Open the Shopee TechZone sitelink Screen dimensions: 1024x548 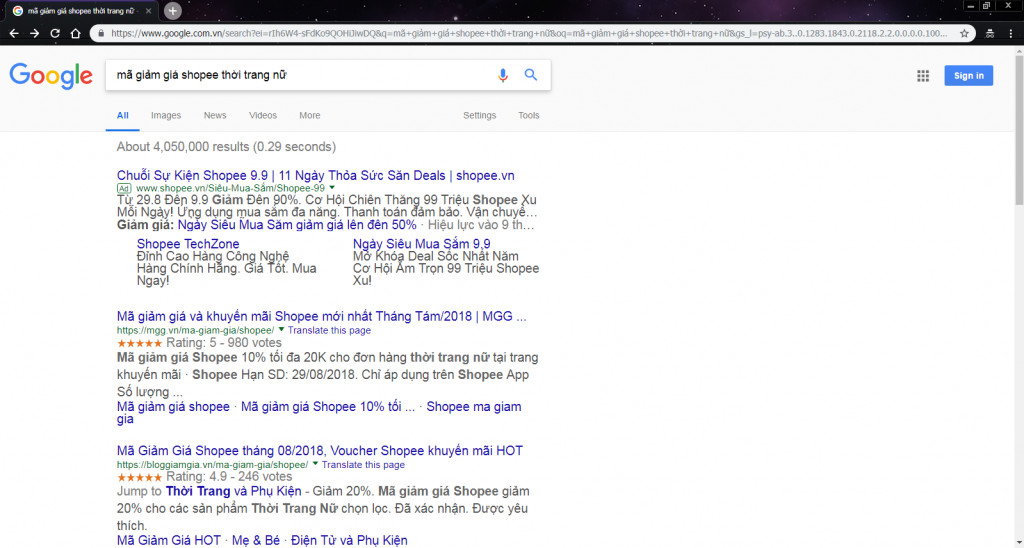[x=186, y=244]
